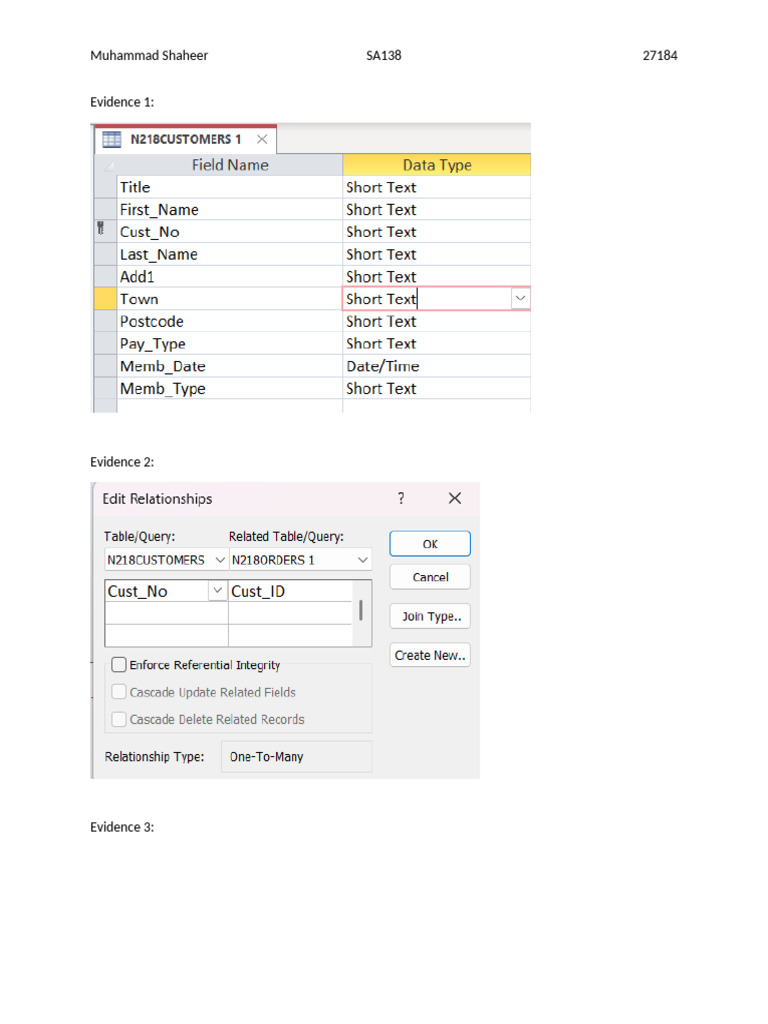This screenshot has width=768, height=1024.
Task: Click the relationships field list scrollbar
Action: point(361,613)
